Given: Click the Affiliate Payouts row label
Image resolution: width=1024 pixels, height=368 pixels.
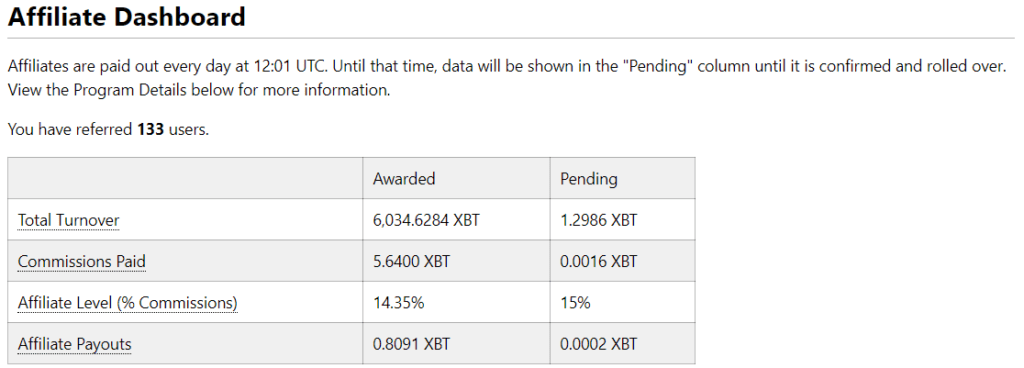Looking at the screenshot, I should pyautogui.click(x=74, y=344).
